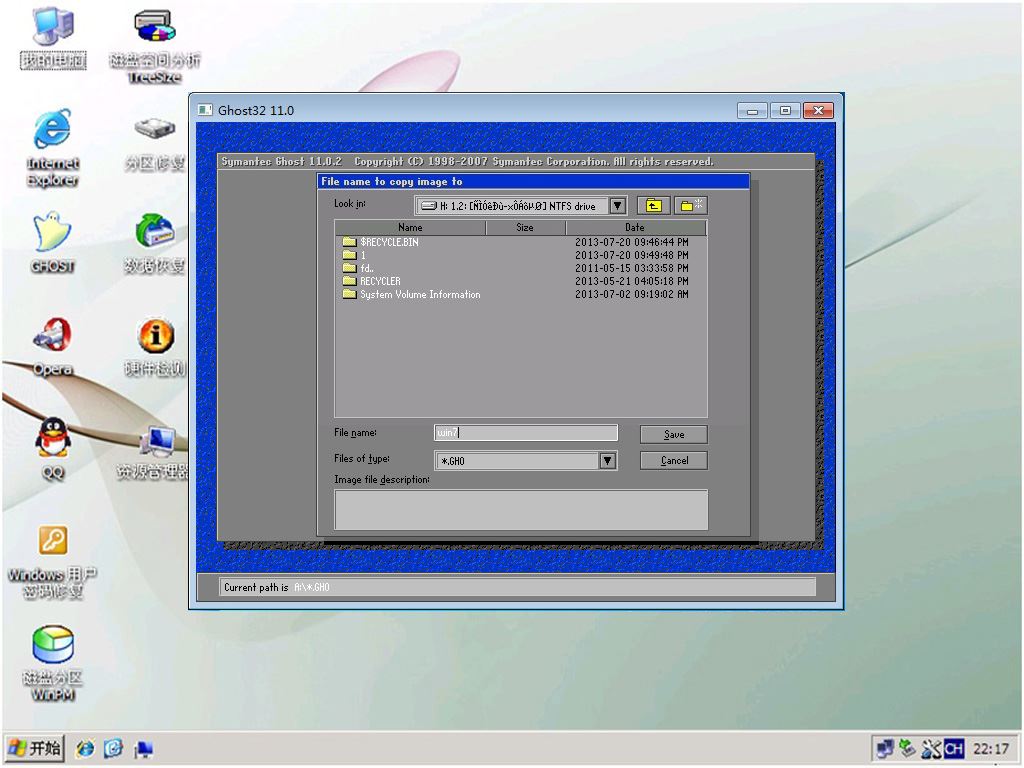Select the 硬件检测 desktop icon
The width and height of the screenshot is (1024, 768).
click(x=155, y=346)
